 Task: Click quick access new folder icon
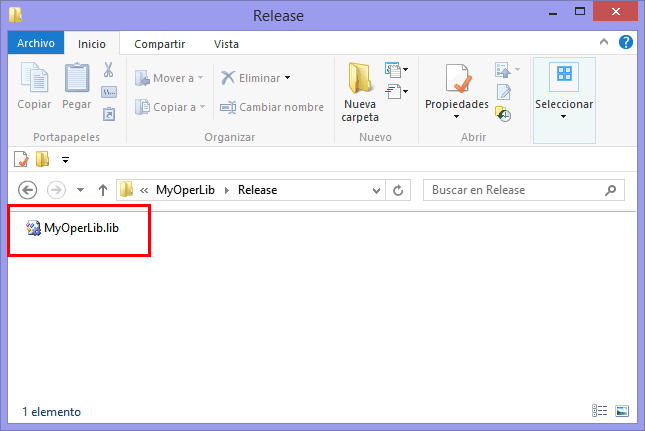click(x=42, y=159)
